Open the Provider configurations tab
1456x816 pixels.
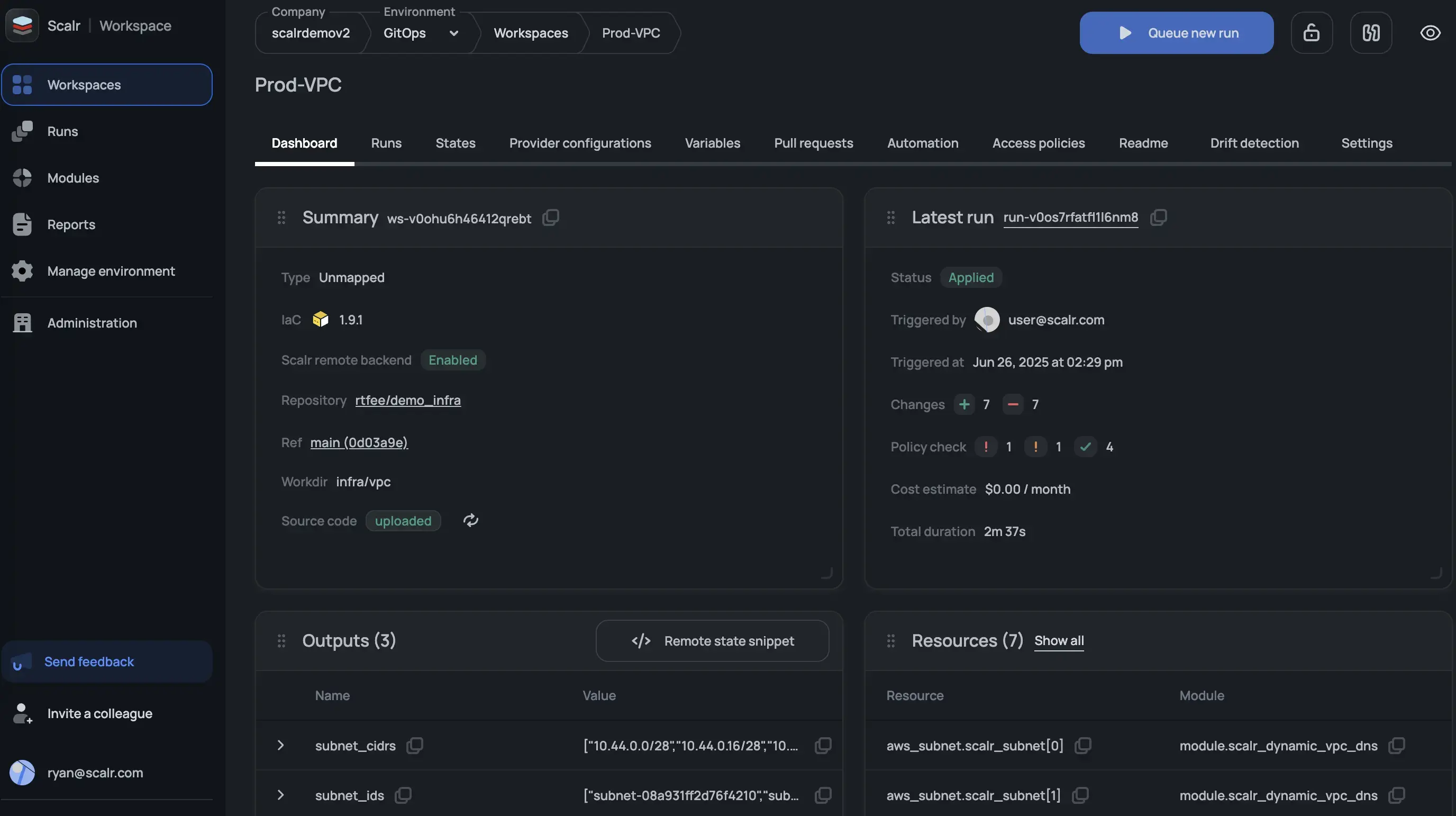(580, 143)
